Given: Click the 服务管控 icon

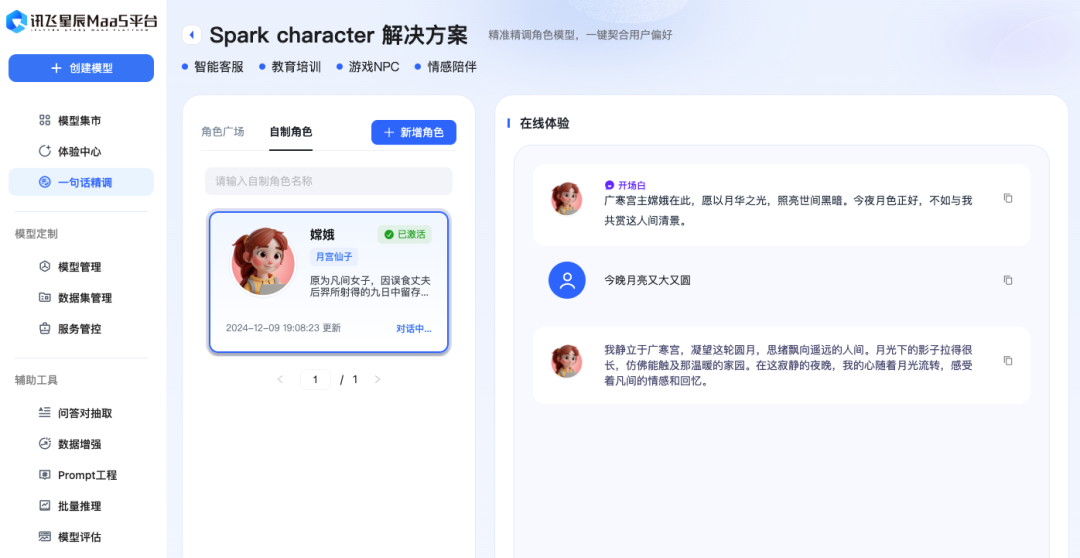Looking at the screenshot, I should [x=45, y=329].
